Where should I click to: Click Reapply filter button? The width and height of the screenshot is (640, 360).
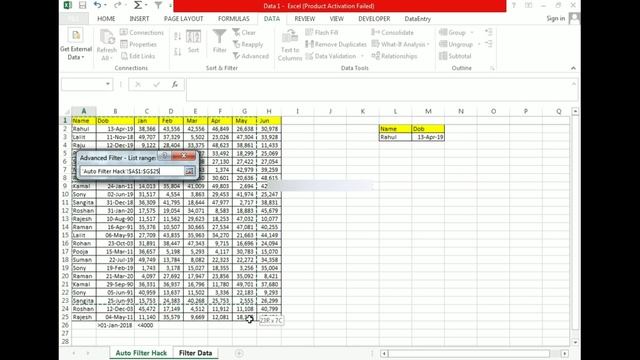pyautogui.click(x=248, y=44)
